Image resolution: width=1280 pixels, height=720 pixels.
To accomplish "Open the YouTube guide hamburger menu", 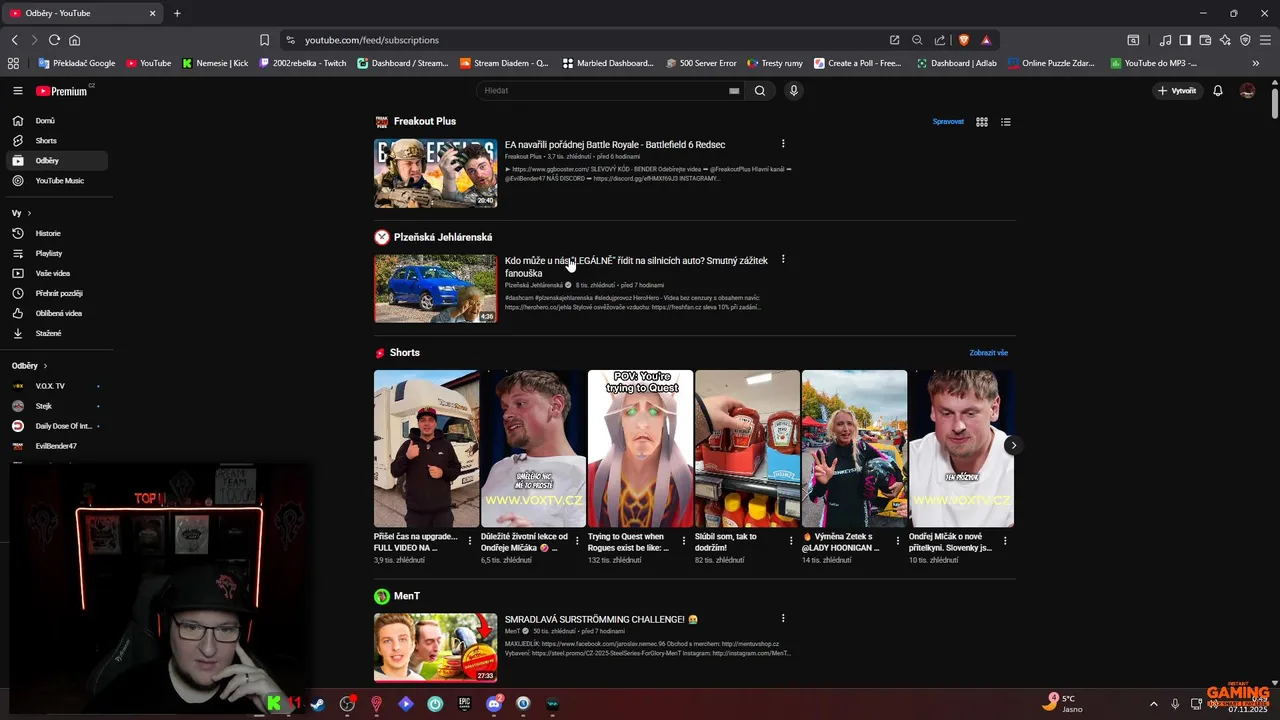I will click(17, 91).
